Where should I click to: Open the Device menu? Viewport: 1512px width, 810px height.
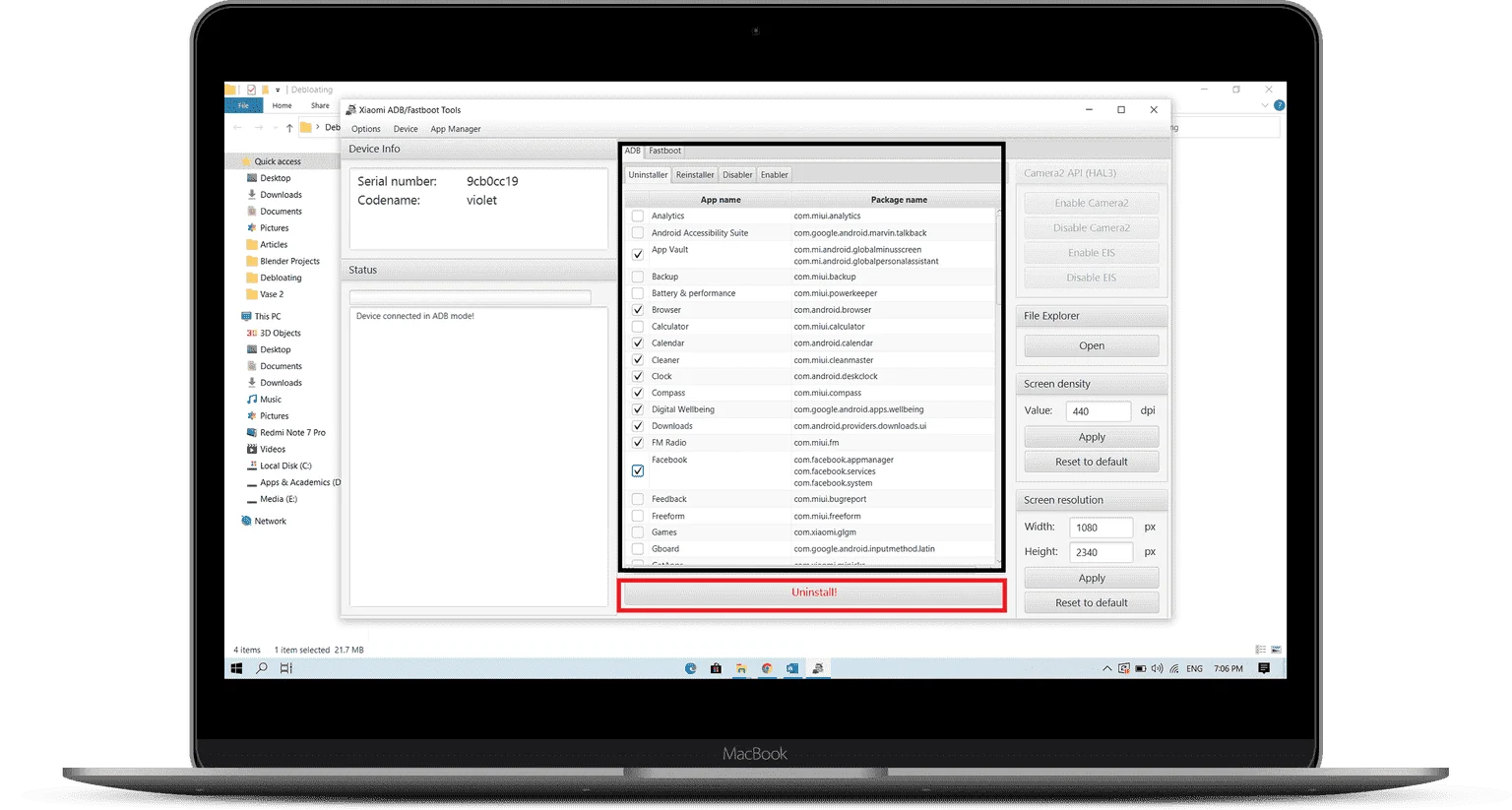tap(406, 129)
